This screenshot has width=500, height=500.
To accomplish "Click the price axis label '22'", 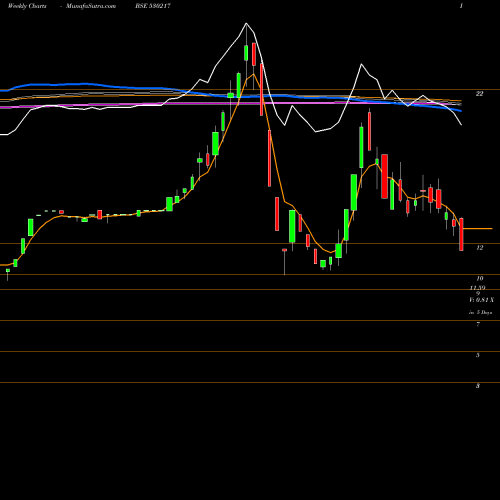I will [x=479, y=94].
